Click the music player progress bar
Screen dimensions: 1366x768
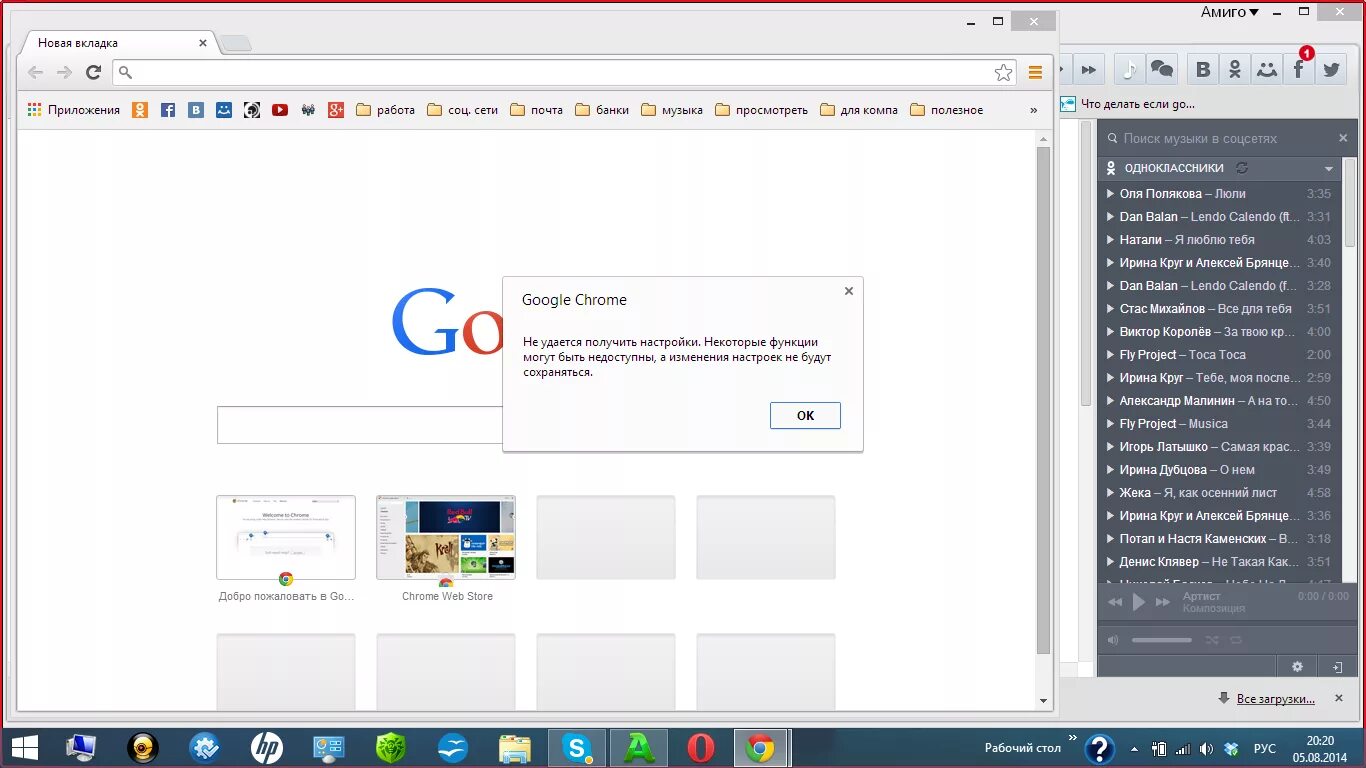1226,621
